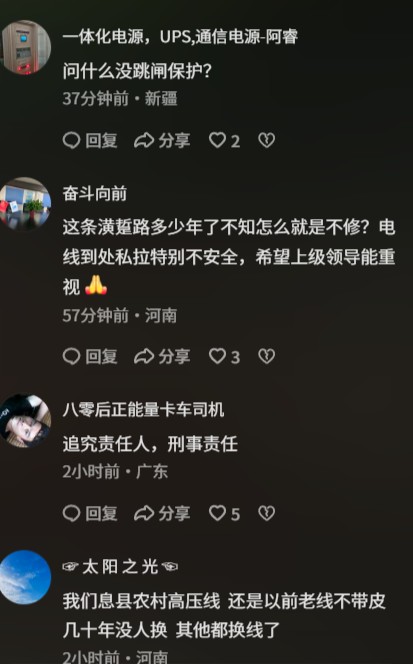Dislike 奋斗向前's comment about 潢踅路

(266, 356)
